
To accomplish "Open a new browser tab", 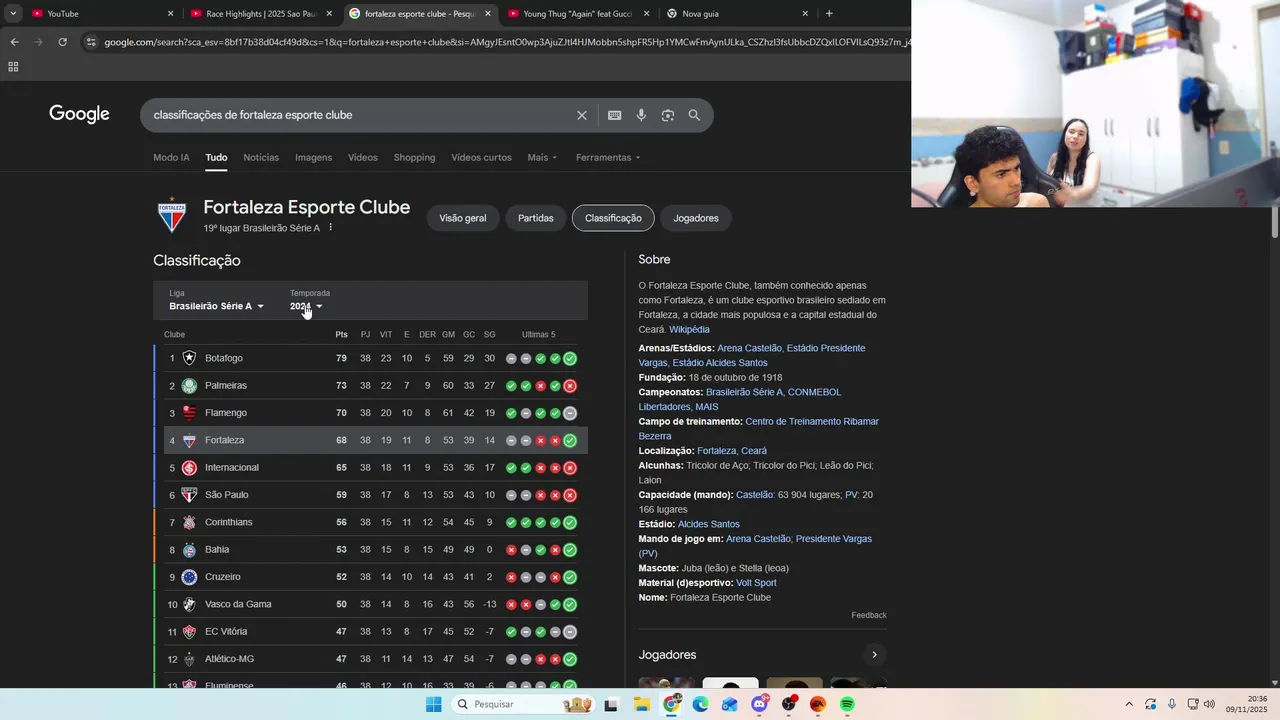I will click(x=829, y=14).
